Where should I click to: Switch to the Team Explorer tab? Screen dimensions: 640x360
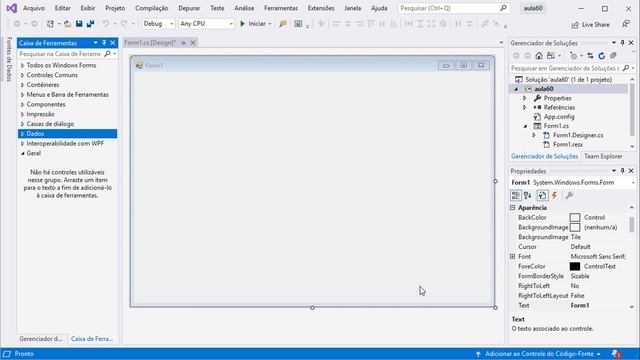click(603, 156)
